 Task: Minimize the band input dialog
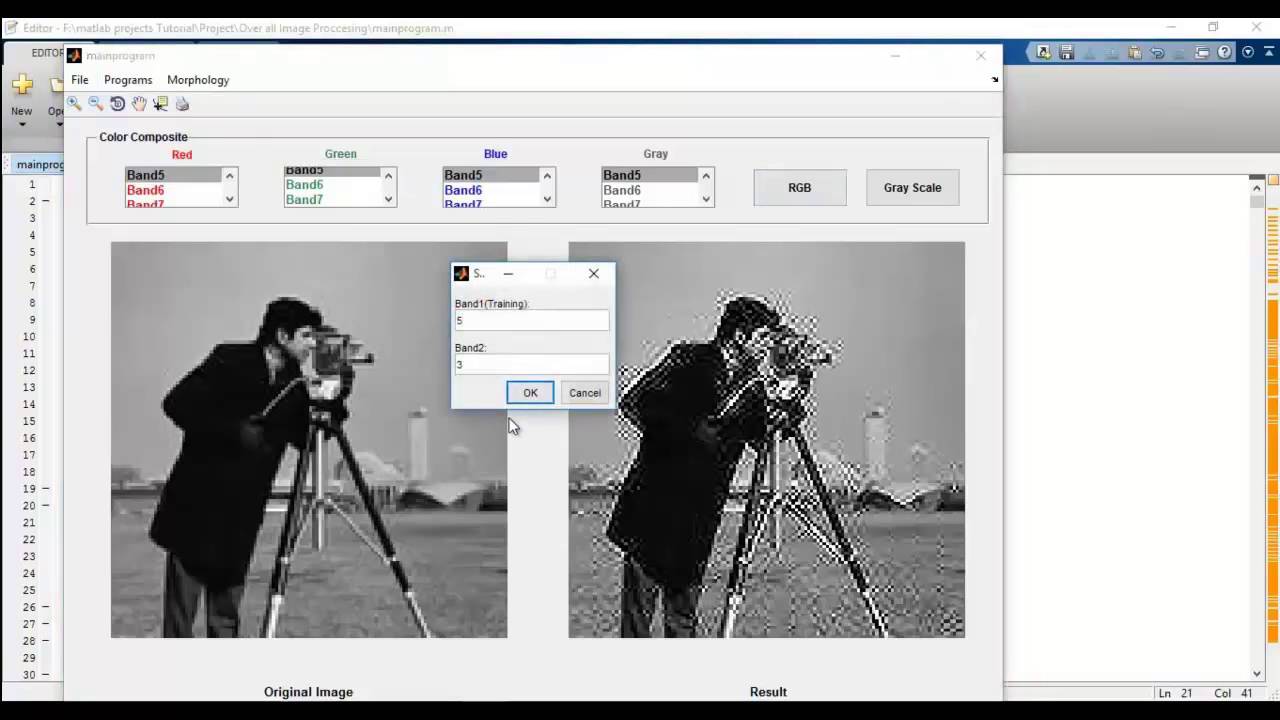[508, 273]
